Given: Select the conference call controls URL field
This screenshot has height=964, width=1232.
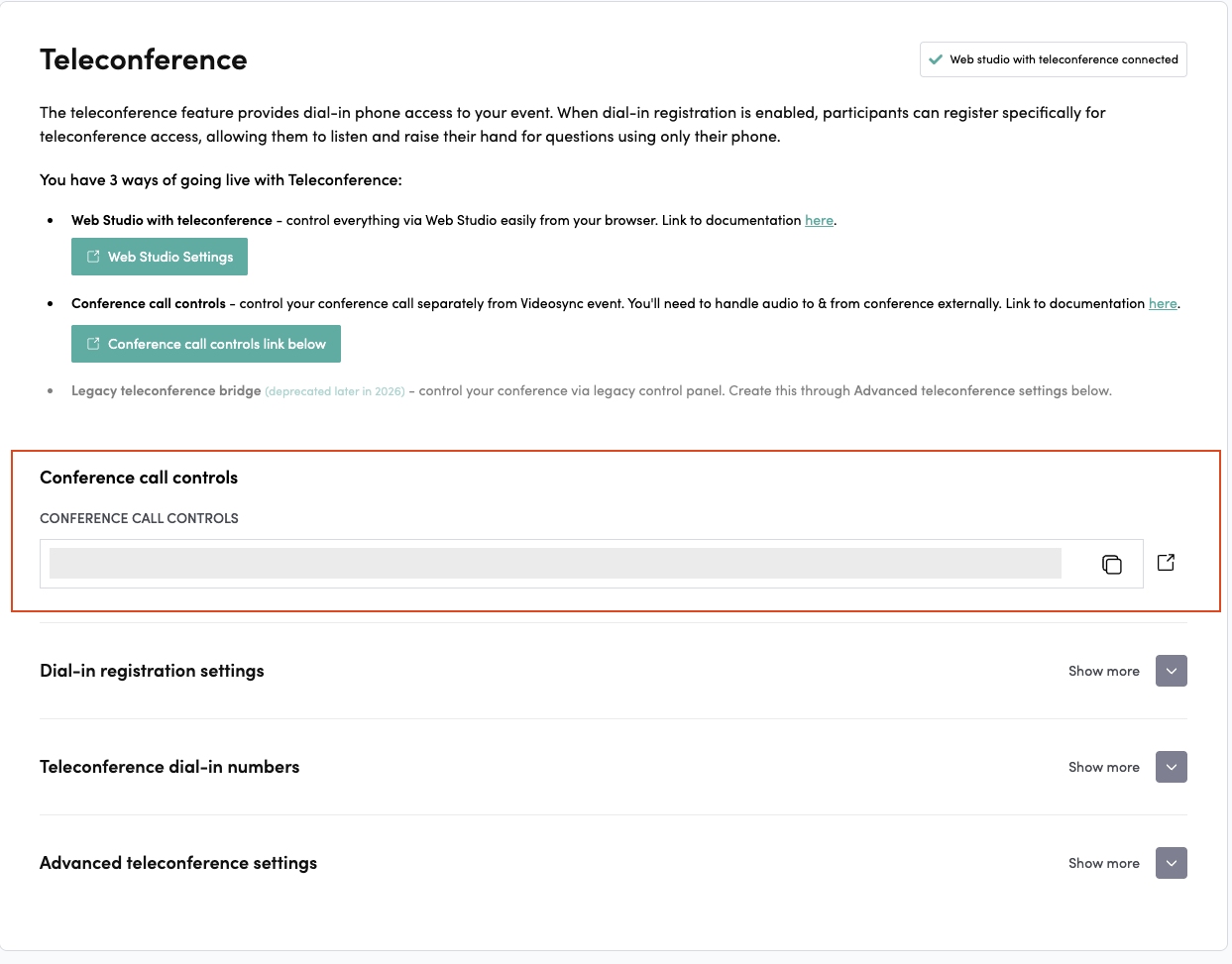Looking at the screenshot, I should (555, 563).
